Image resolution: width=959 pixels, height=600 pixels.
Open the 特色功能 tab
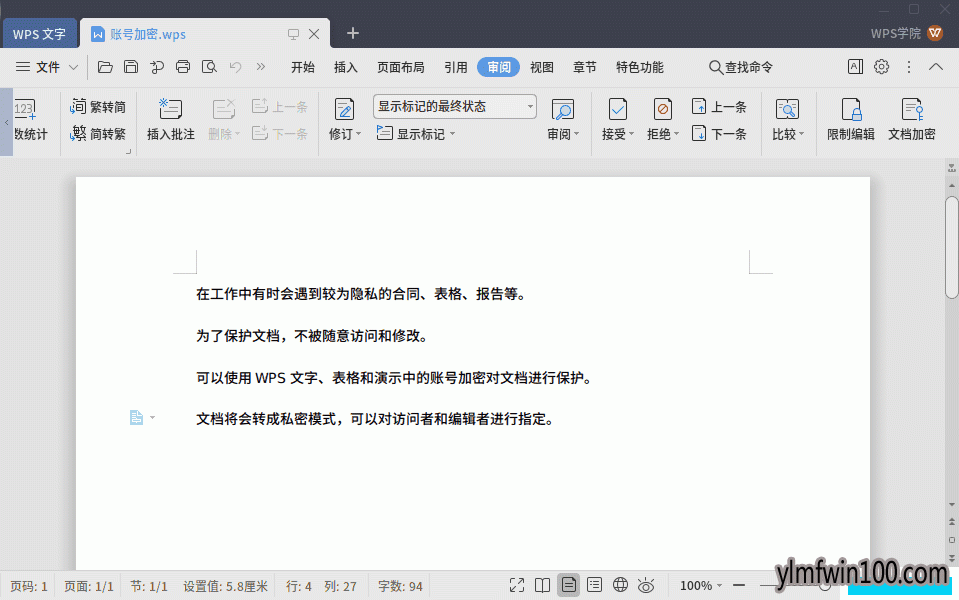640,67
